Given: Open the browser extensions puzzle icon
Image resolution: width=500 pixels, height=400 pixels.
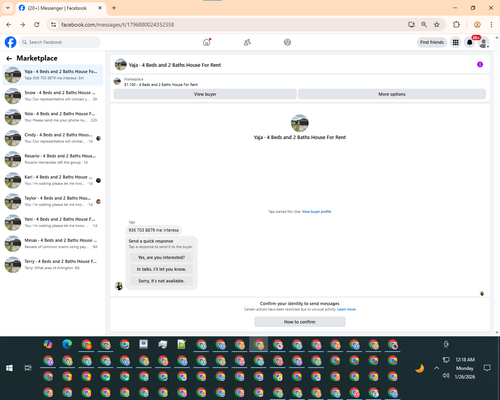Looking at the screenshot, I should click(x=456, y=24).
